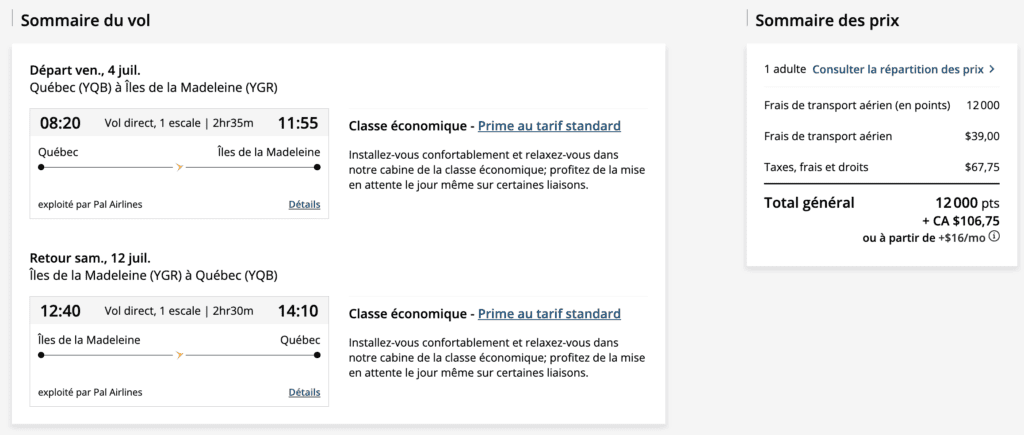The width and height of the screenshot is (1024, 435).
Task: Expand the price breakdown chevron arrow
Action: coord(992,70)
